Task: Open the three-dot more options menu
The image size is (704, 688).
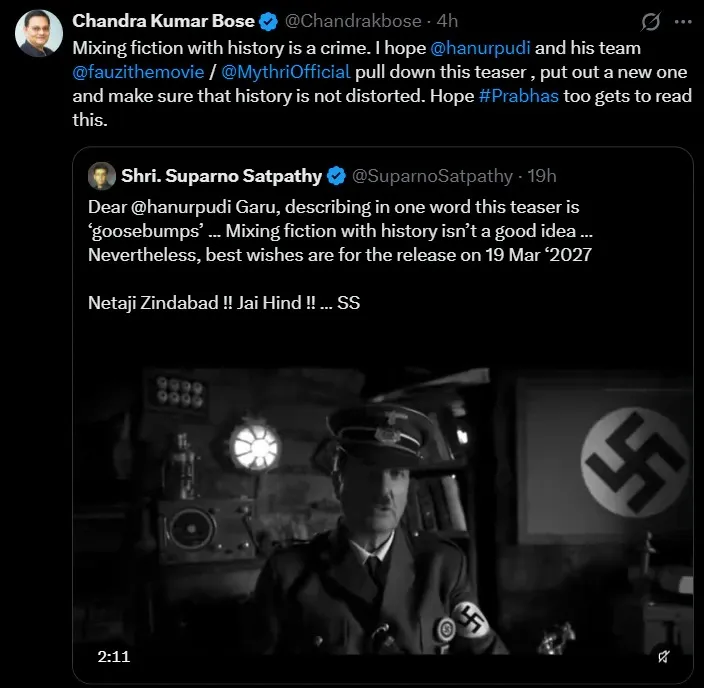Action: (683, 22)
